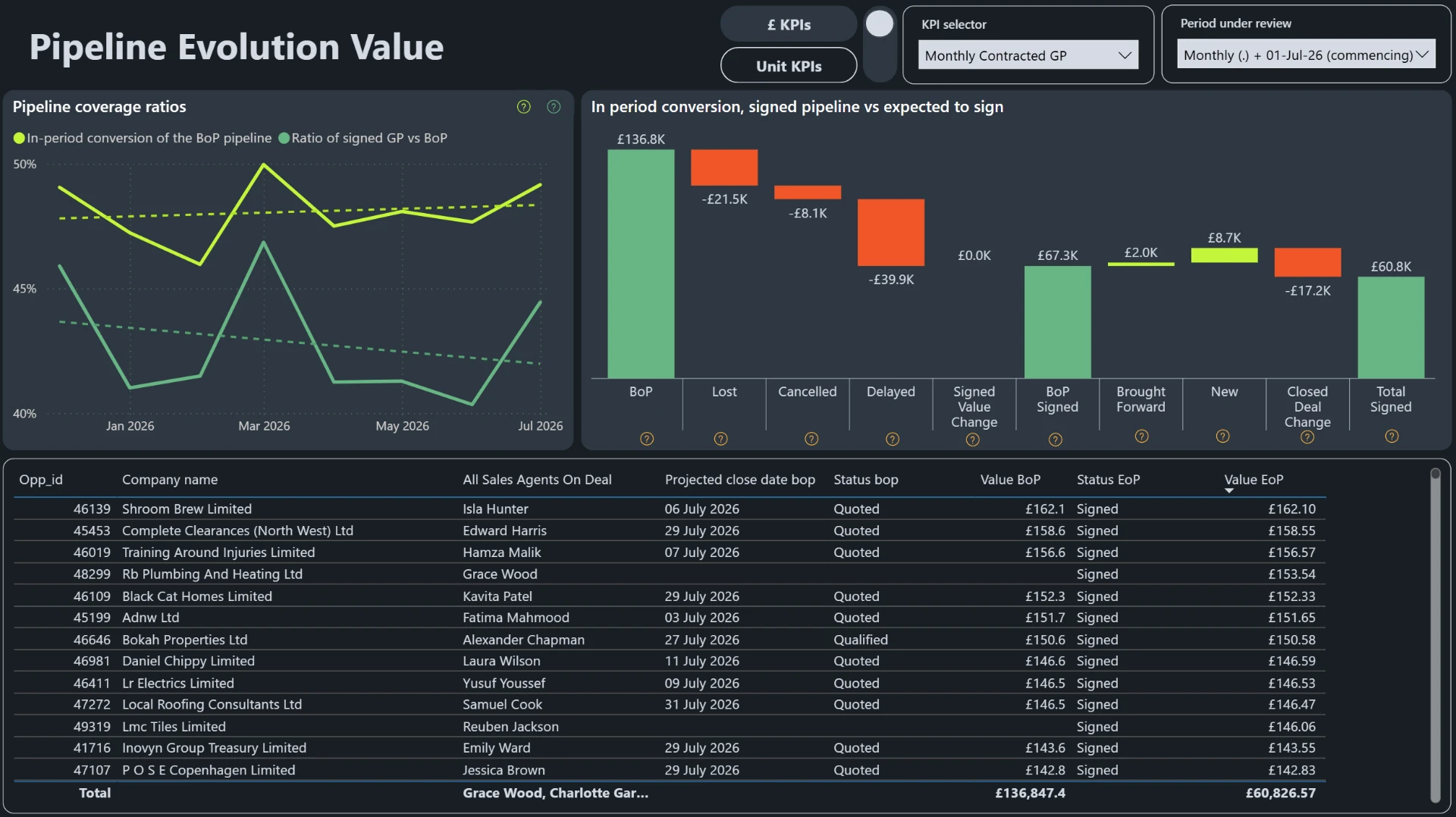
Task: Click the £162.10 Value EoP cell
Action: coord(1291,509)
